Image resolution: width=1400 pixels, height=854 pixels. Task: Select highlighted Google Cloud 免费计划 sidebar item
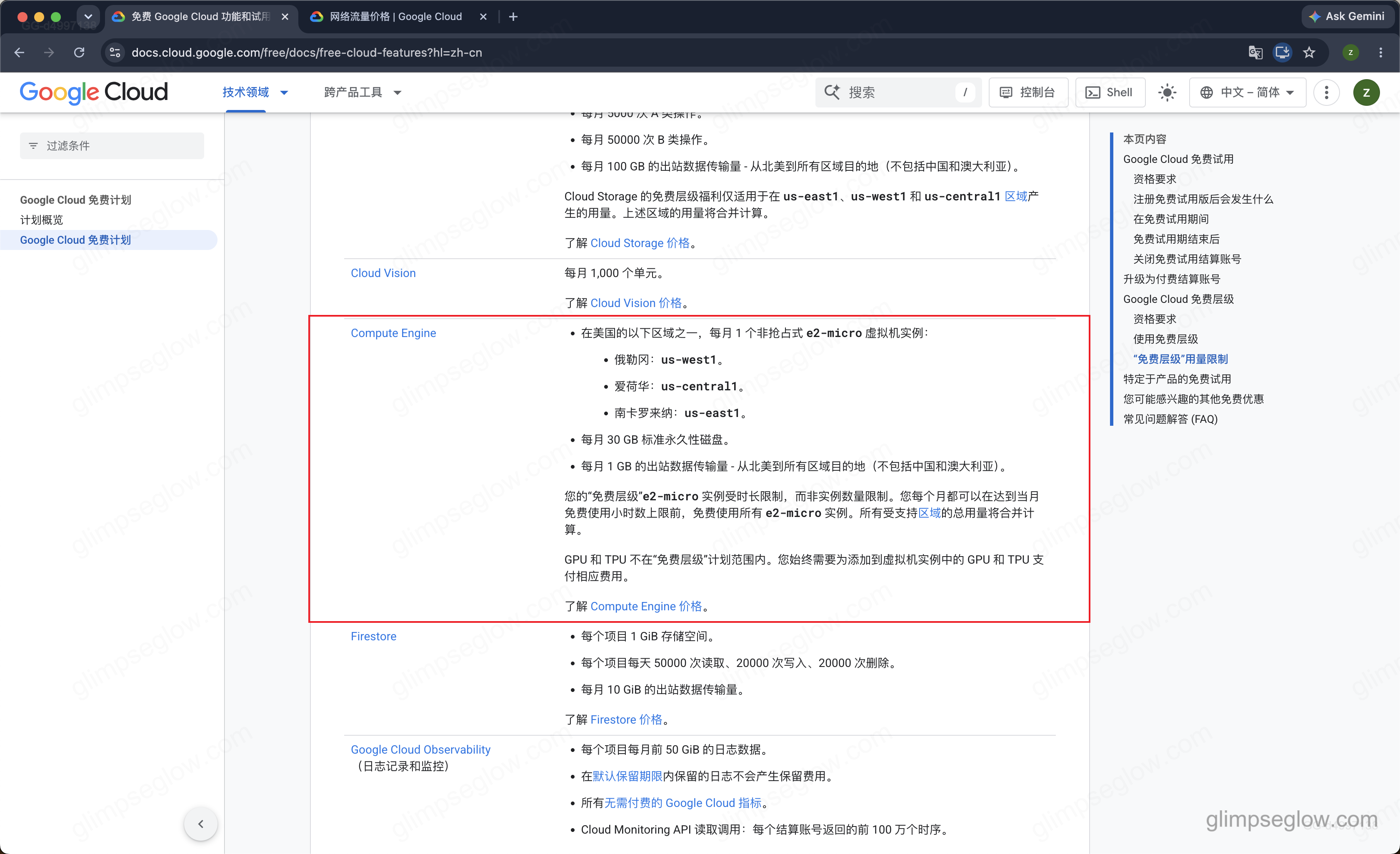click(x=108, y=240)
